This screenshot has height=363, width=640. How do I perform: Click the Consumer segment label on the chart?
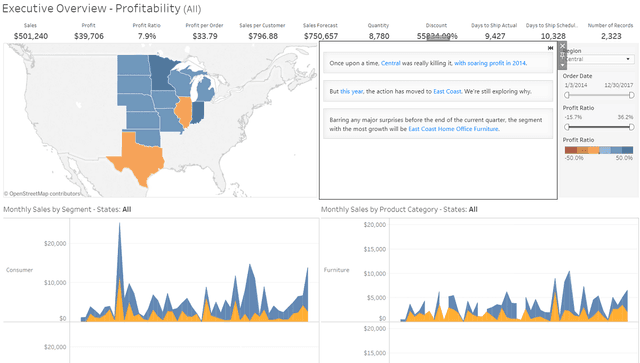click(x=19, y=270)
